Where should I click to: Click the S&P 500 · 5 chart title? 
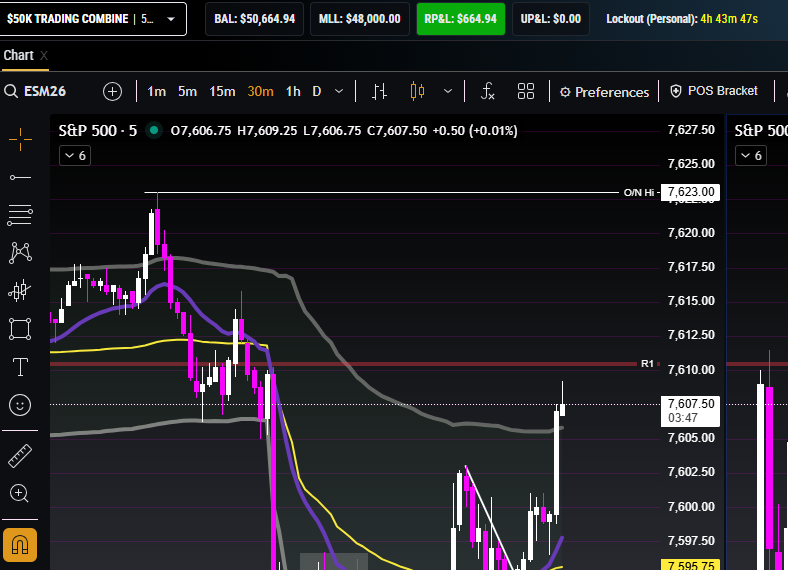click(x=97, y=131)
